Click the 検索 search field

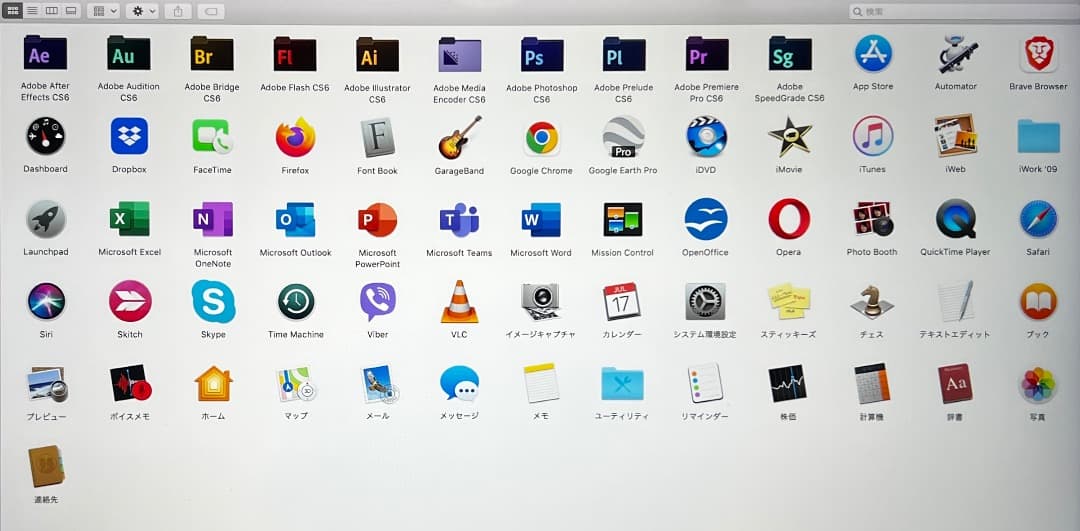(x=962, y=12)
